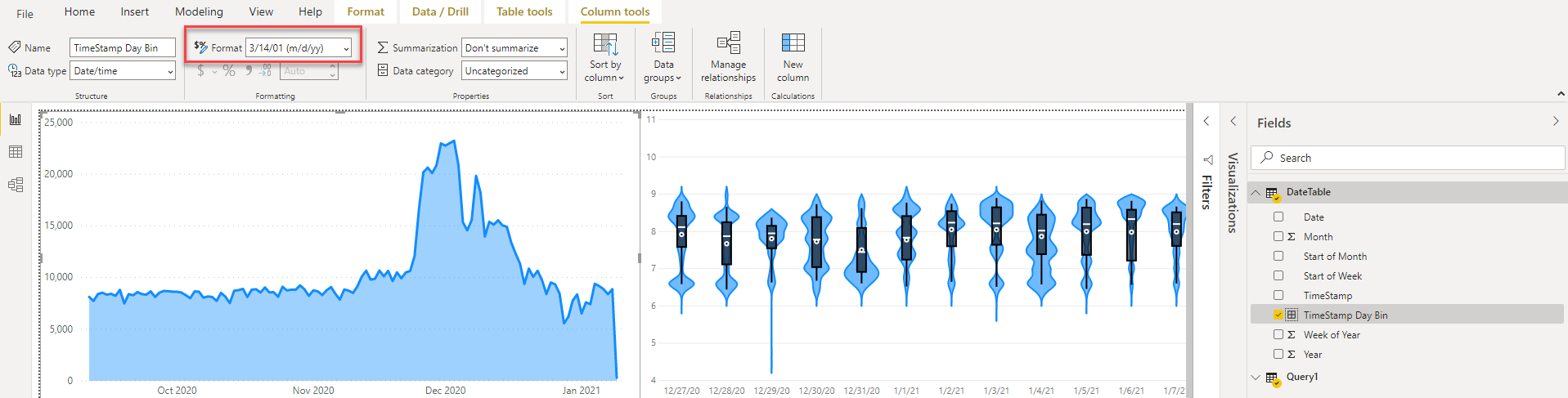Viewport: 1568px width, 398px height.
Task: Click the DateTable table icon
Action: 1273,194
